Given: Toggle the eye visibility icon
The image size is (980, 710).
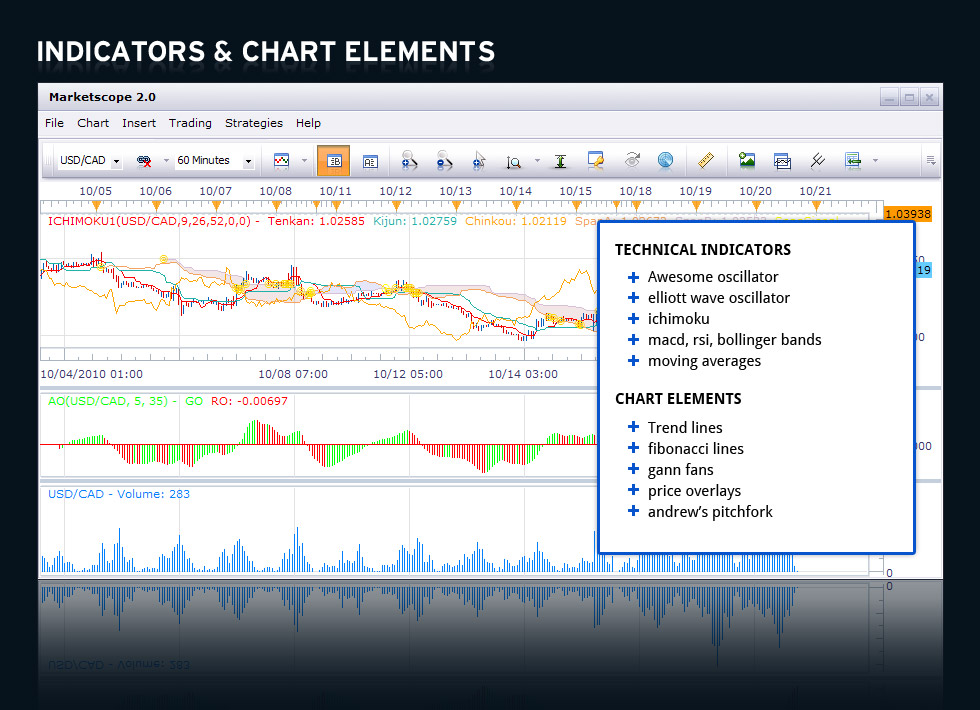Looking at the screenshot, I should click(x=632, y=160).
